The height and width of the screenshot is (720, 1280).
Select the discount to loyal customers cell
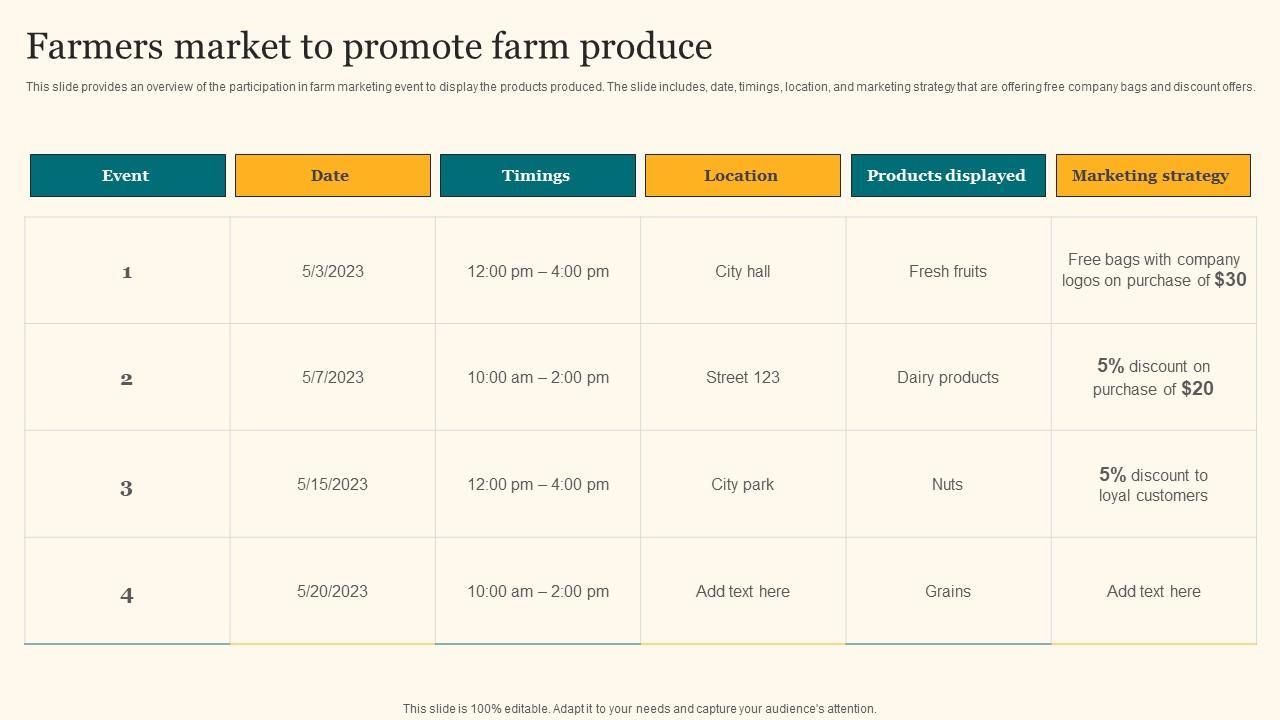pyautogui.click(x=1153, y=485)
